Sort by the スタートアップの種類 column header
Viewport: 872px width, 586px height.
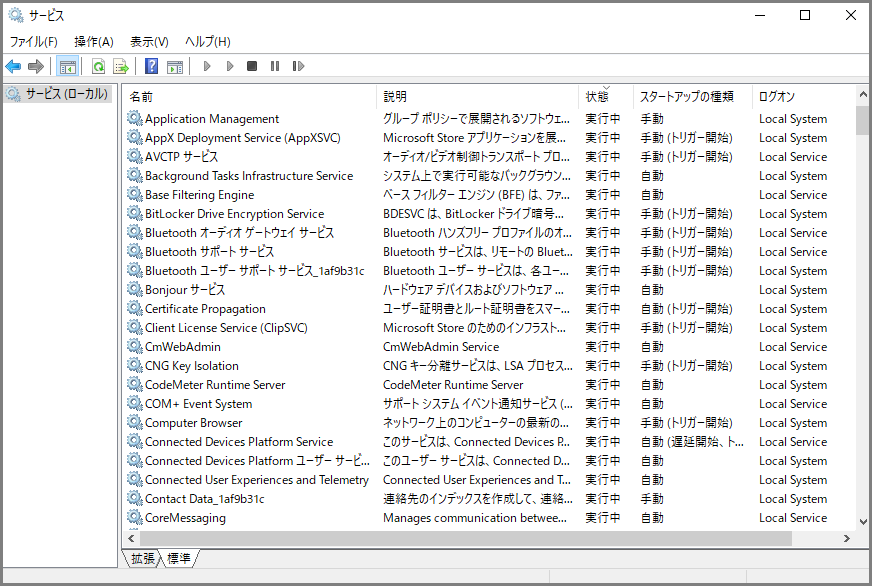tap(692, 97)
